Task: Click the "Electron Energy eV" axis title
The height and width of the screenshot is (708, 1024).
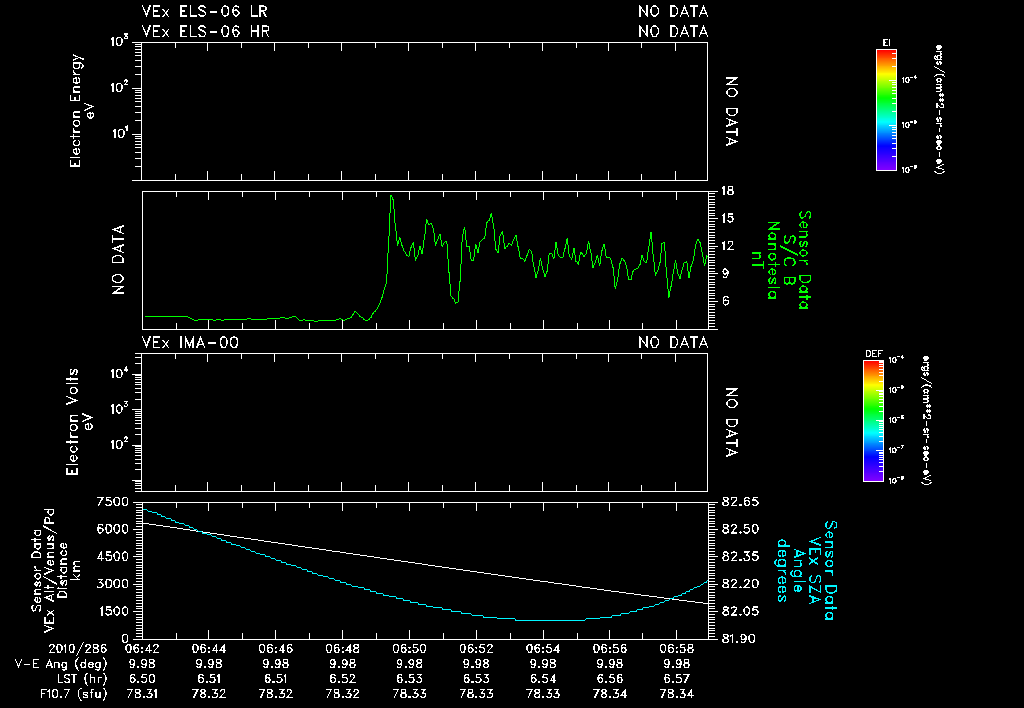Action: [82, 111]
